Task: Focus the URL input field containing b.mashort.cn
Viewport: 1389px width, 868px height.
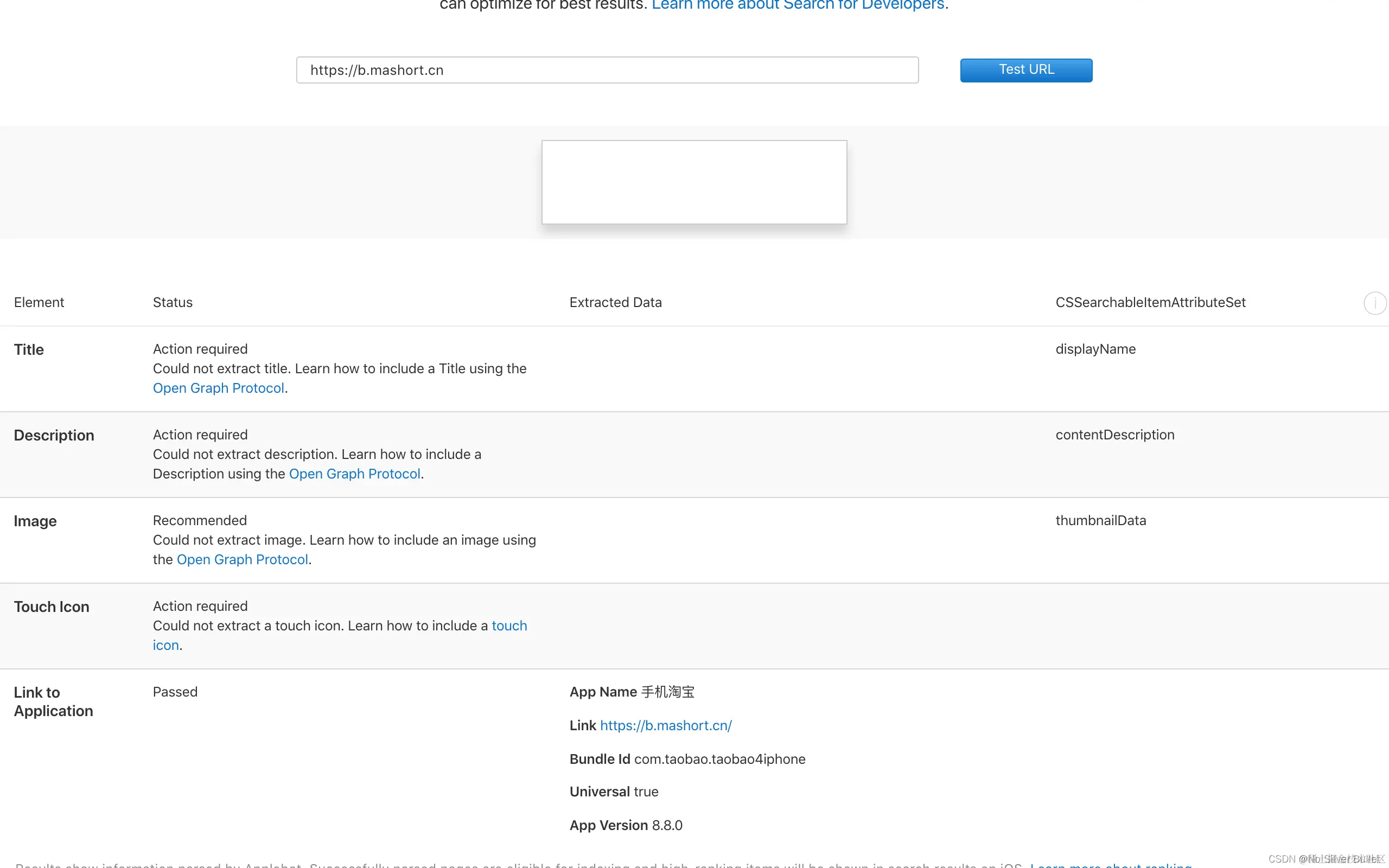Action: (607, 70)
